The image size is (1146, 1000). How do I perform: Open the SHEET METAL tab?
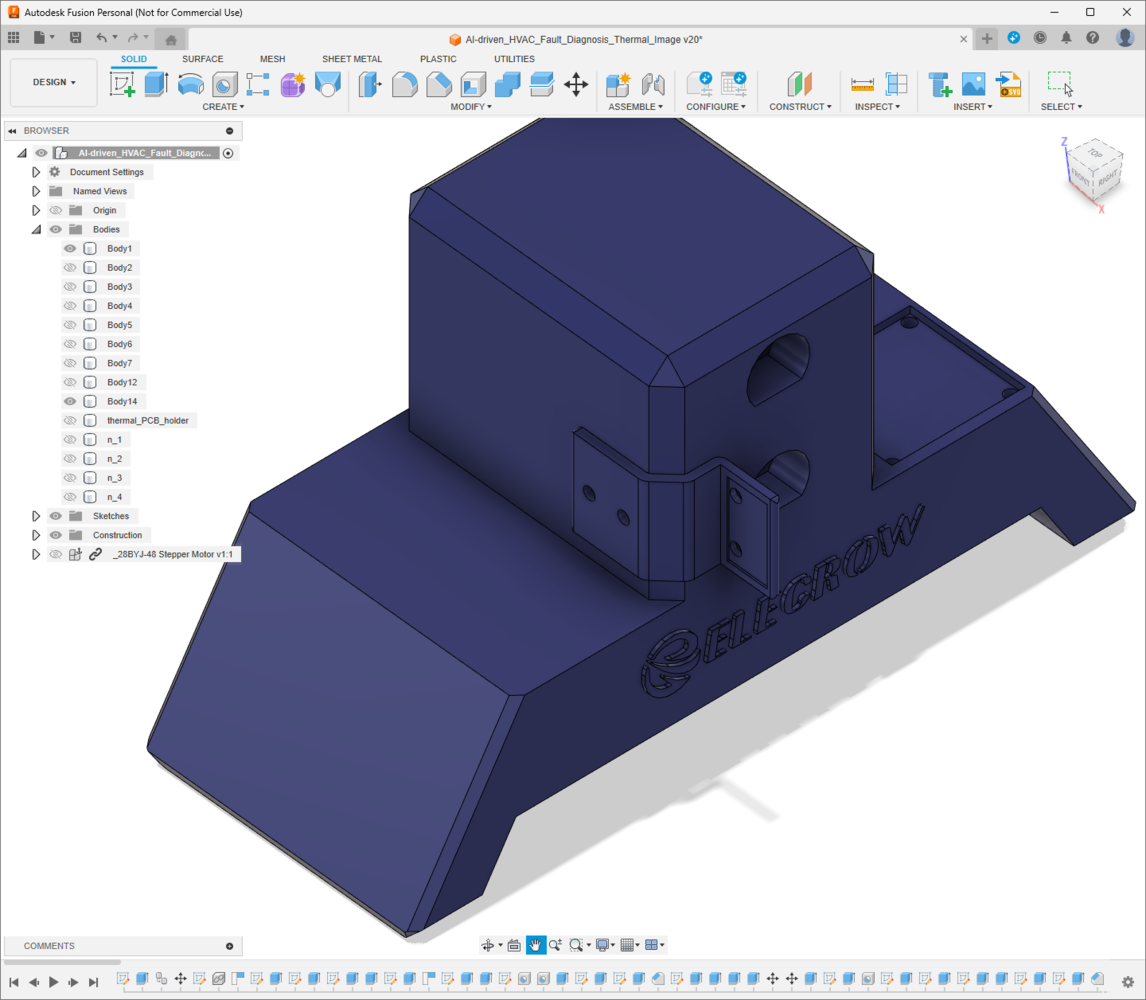352,59
